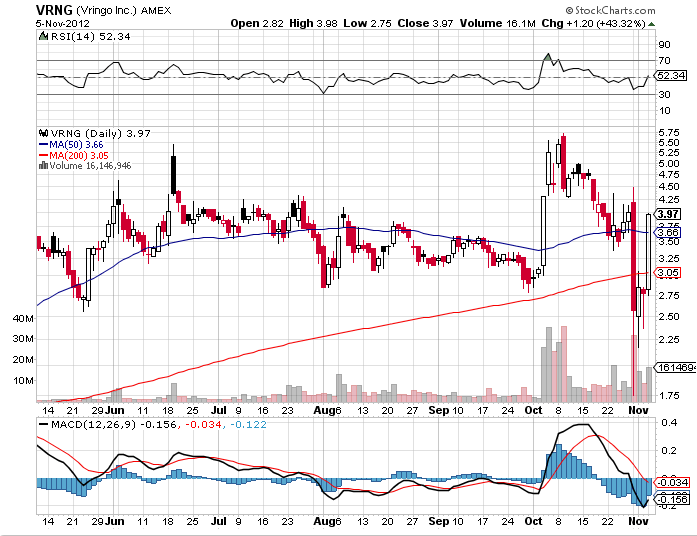Click the RSI indicator icon beside RSI(14)
Image resolution: width=697 pixels, height=536 pixels.
(44, 36)
